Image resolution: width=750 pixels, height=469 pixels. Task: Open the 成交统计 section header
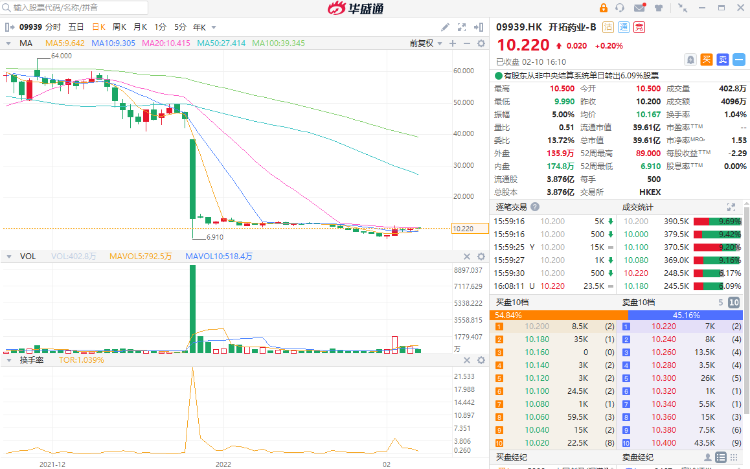click(637, 207)
